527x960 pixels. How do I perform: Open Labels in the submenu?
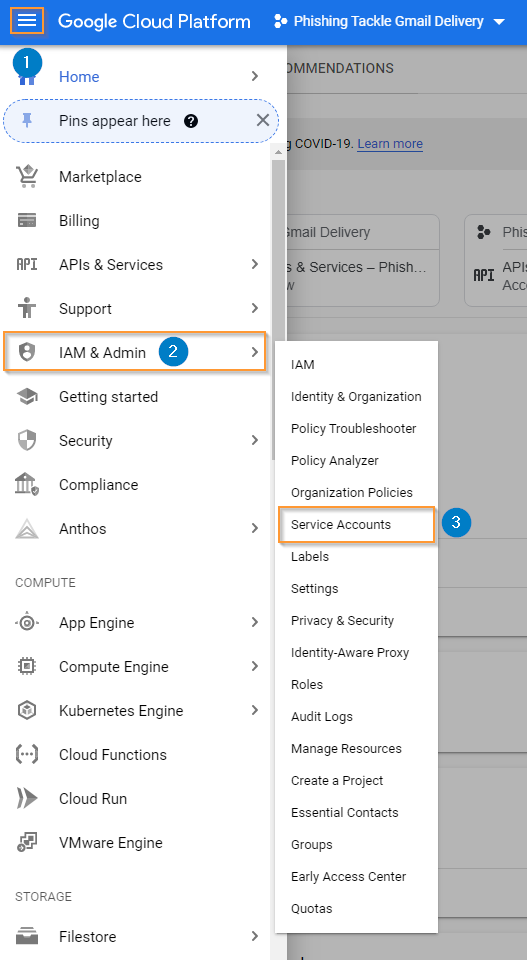356,557
